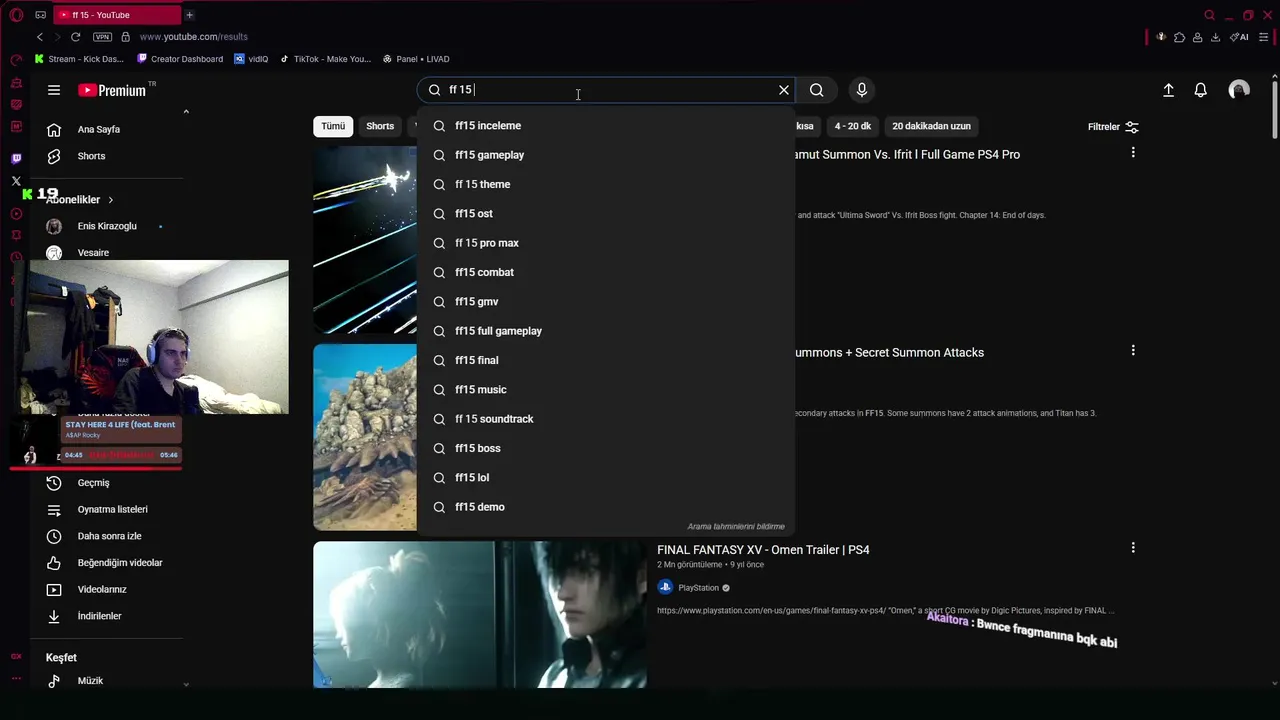This screenshot has height=720, width=1280.
Task: Open TikTok - Make You... bookmark
Action: [x=325, y=59]
